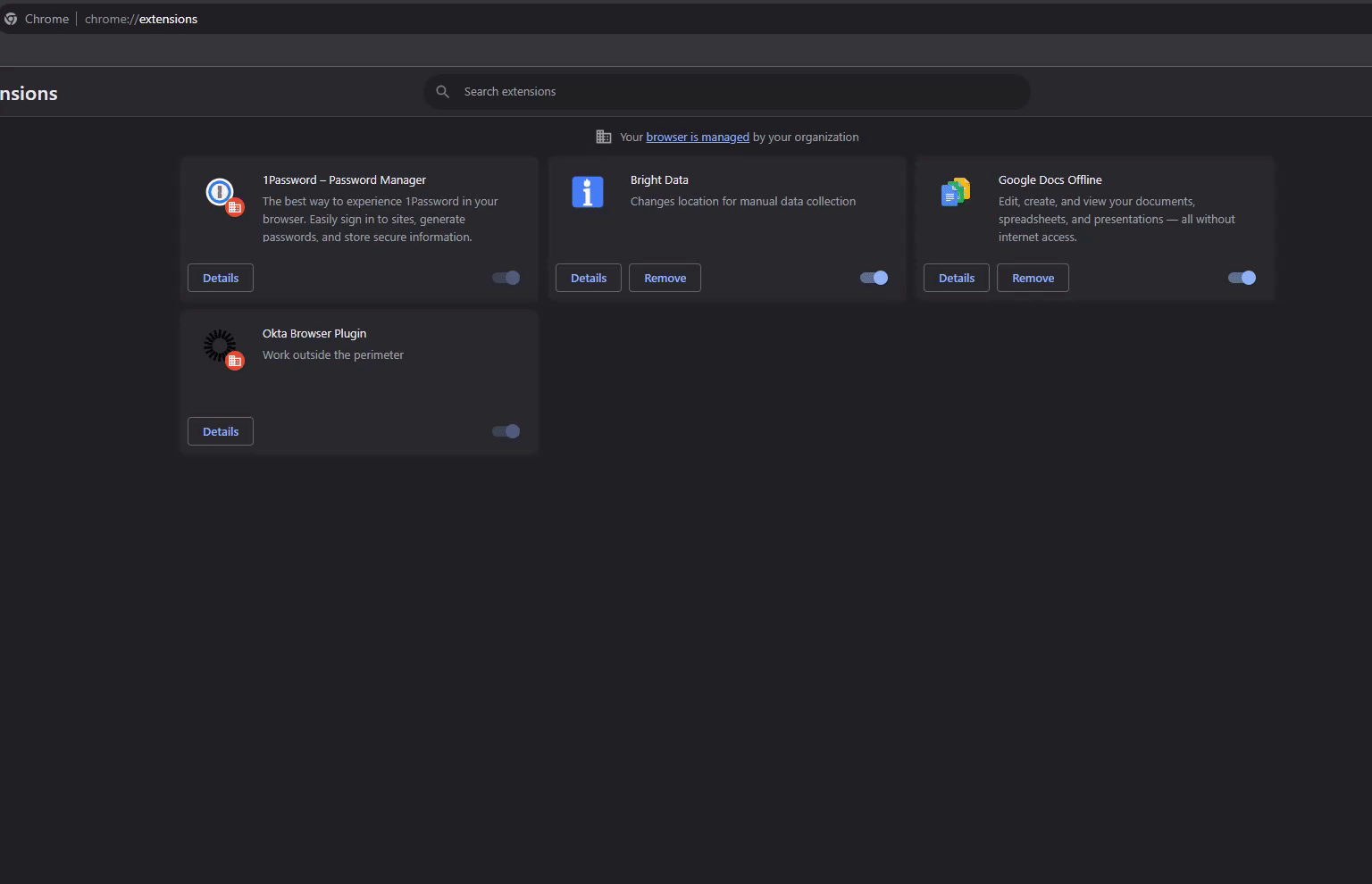
Task: Open Details for Bright Data
Action: point(589,278)
